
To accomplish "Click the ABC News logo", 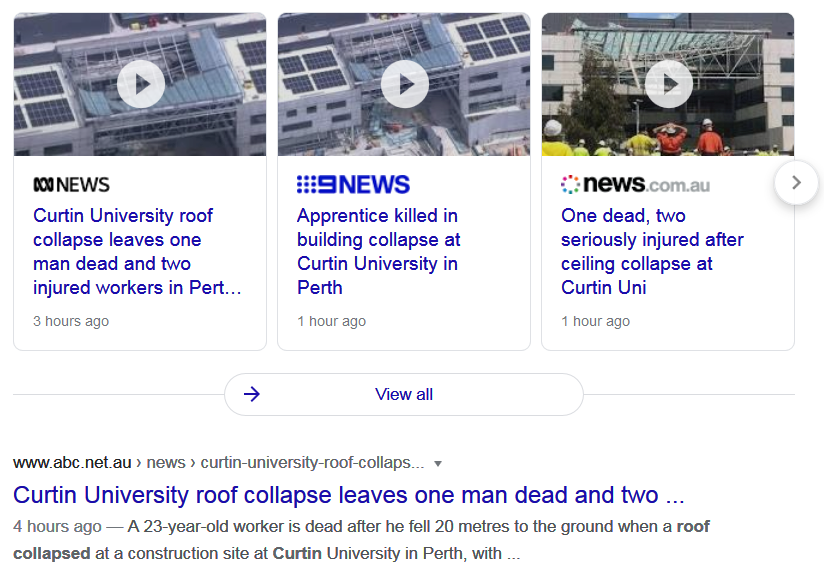I will point(72,185).
